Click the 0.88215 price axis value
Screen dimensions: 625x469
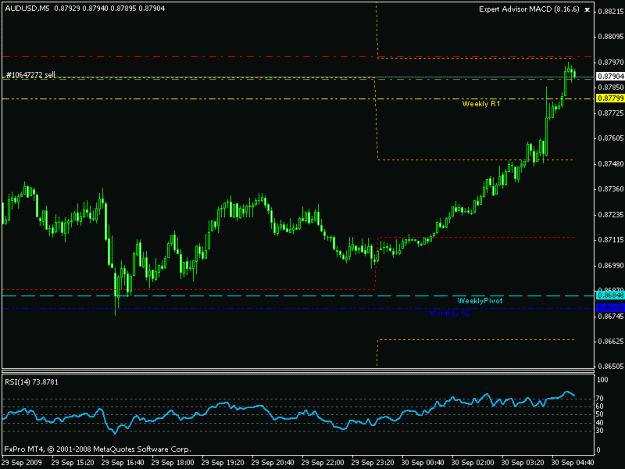click(611, 12)
